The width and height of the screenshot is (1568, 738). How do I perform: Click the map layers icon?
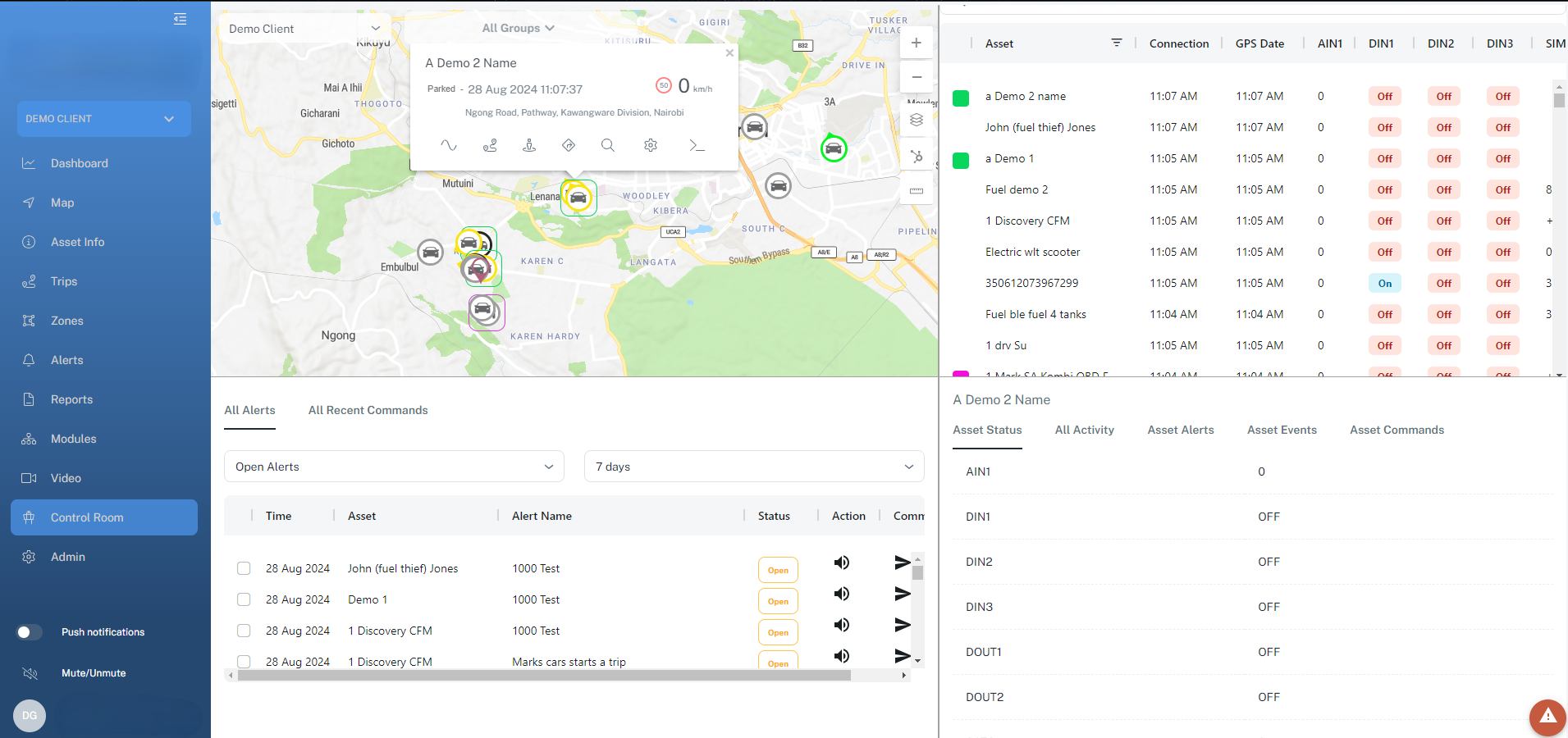917,120
